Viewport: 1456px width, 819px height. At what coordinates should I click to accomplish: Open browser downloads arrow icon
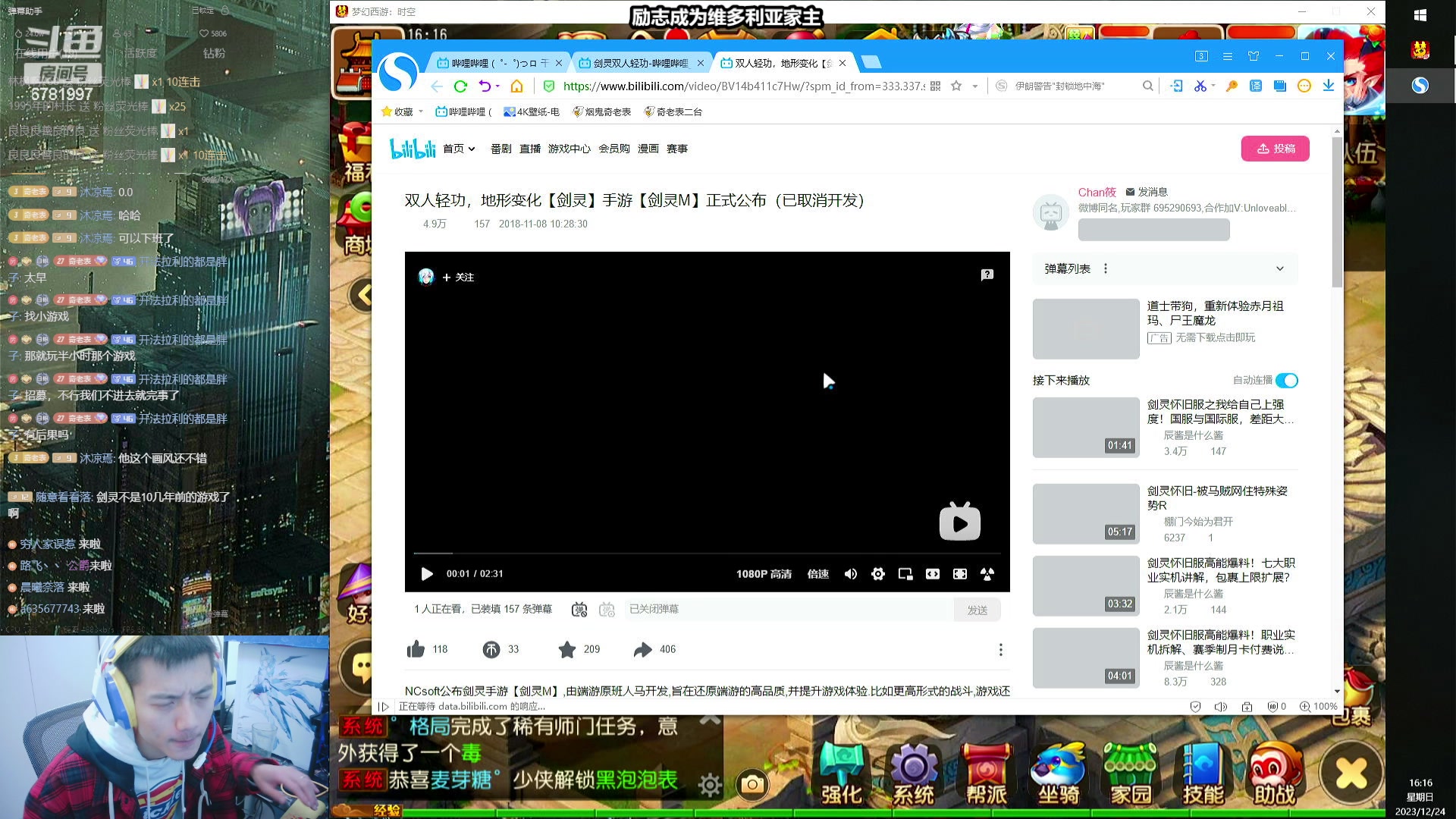tap(1329, 86)
